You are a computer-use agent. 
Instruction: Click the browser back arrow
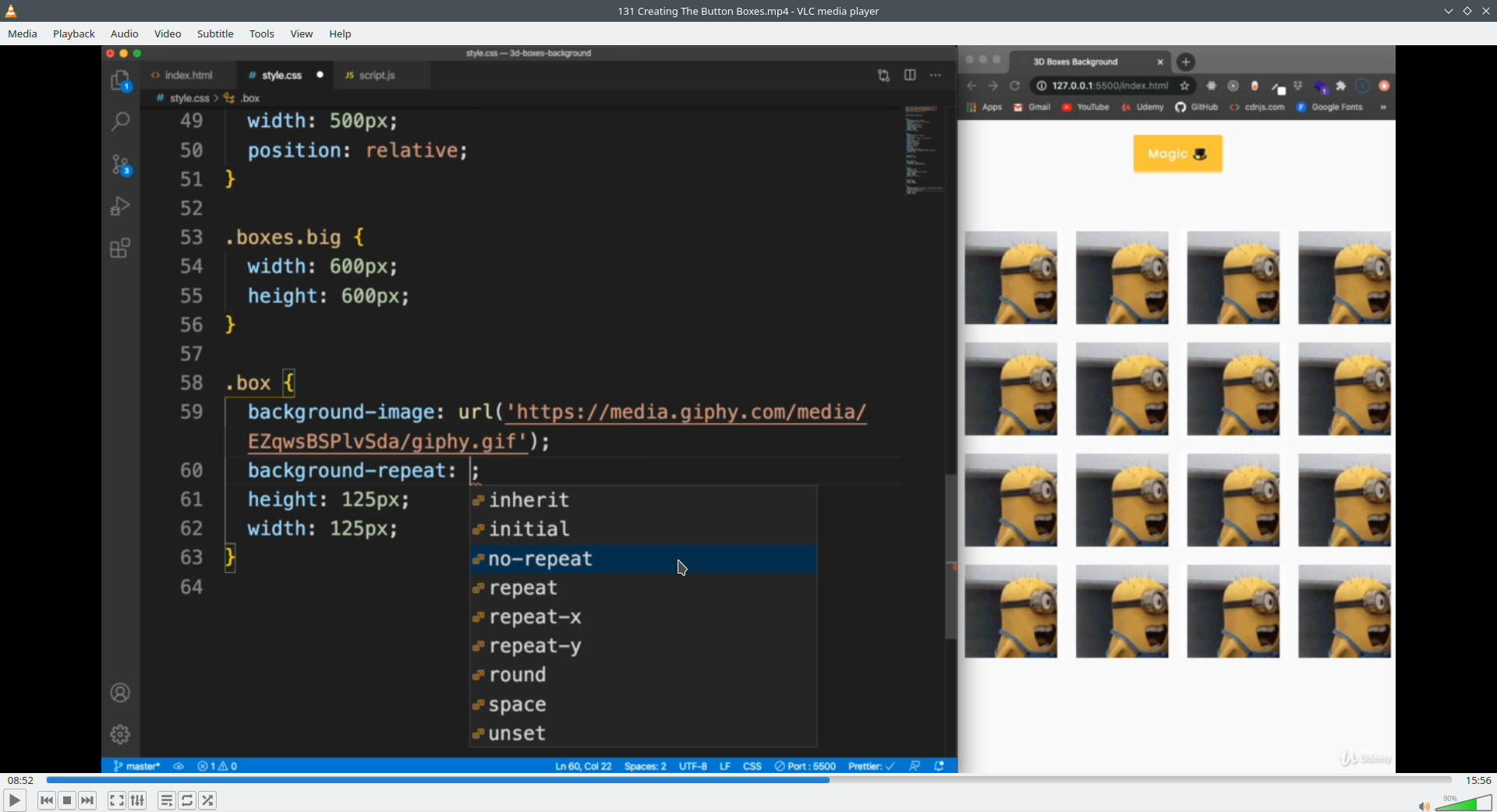coord(971,86)
